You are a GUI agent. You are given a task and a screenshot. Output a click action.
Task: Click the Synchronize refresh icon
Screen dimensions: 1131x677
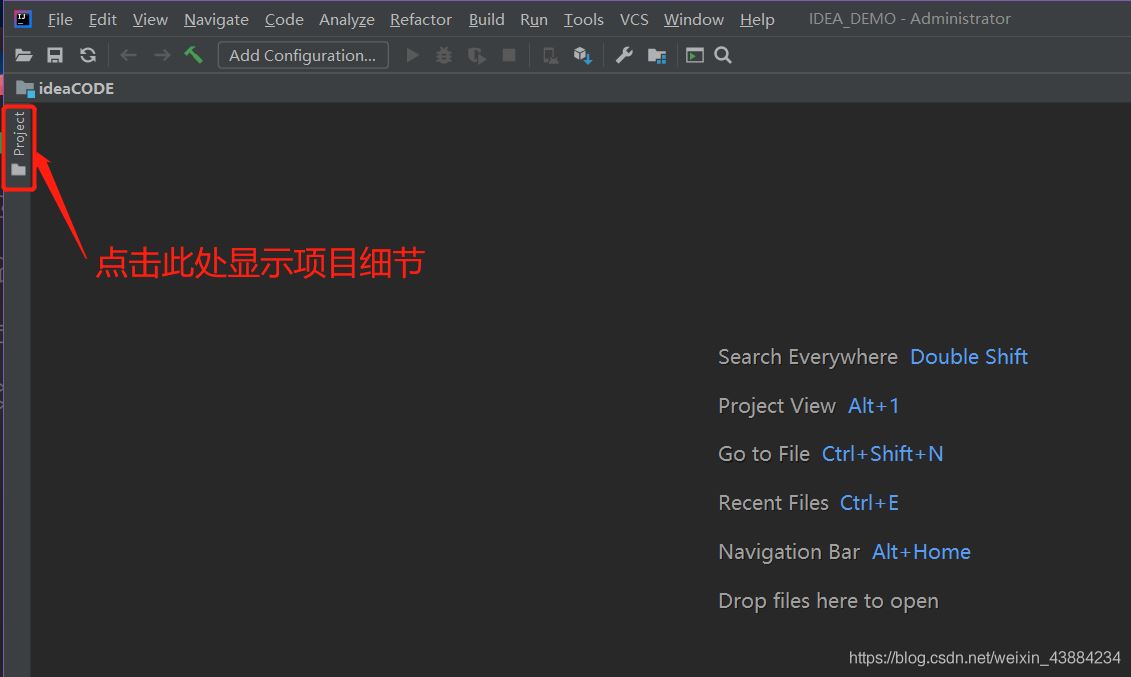coord(88,56)
